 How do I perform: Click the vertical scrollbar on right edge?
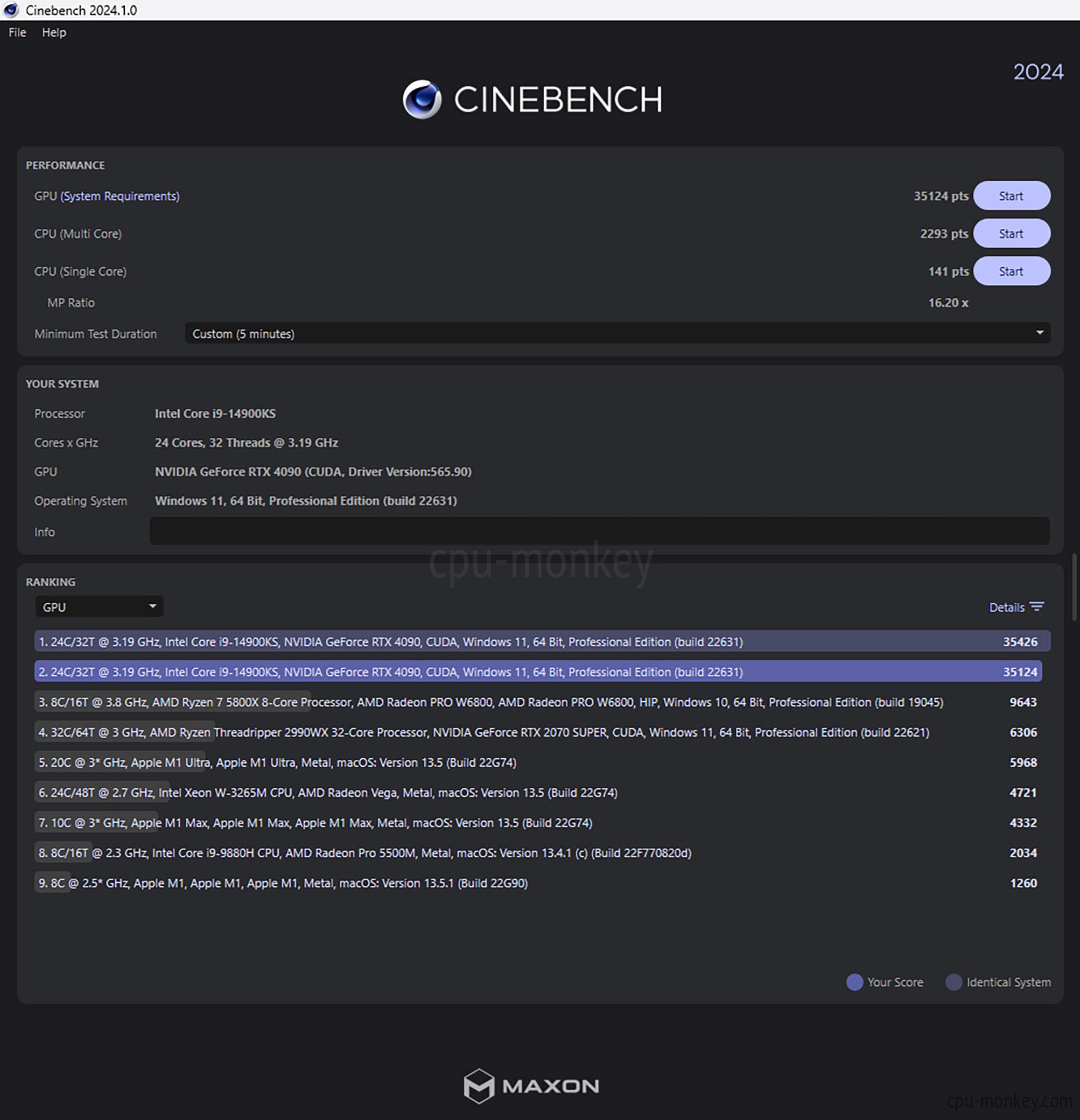(1074, 586)
